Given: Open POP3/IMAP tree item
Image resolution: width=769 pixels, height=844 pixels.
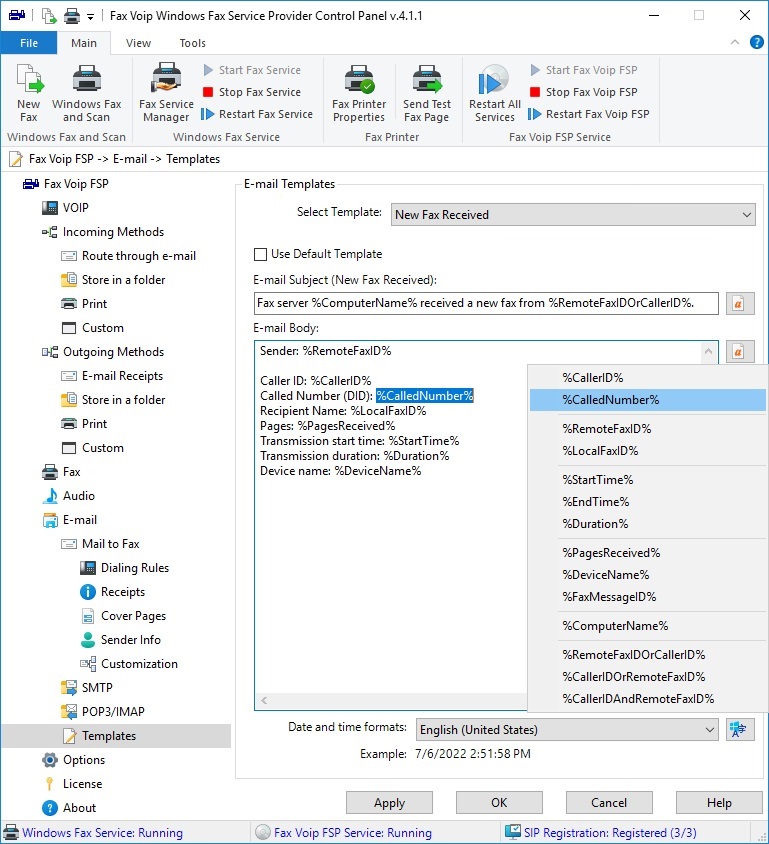Looking at the screenshot, I should pos(103,712).
